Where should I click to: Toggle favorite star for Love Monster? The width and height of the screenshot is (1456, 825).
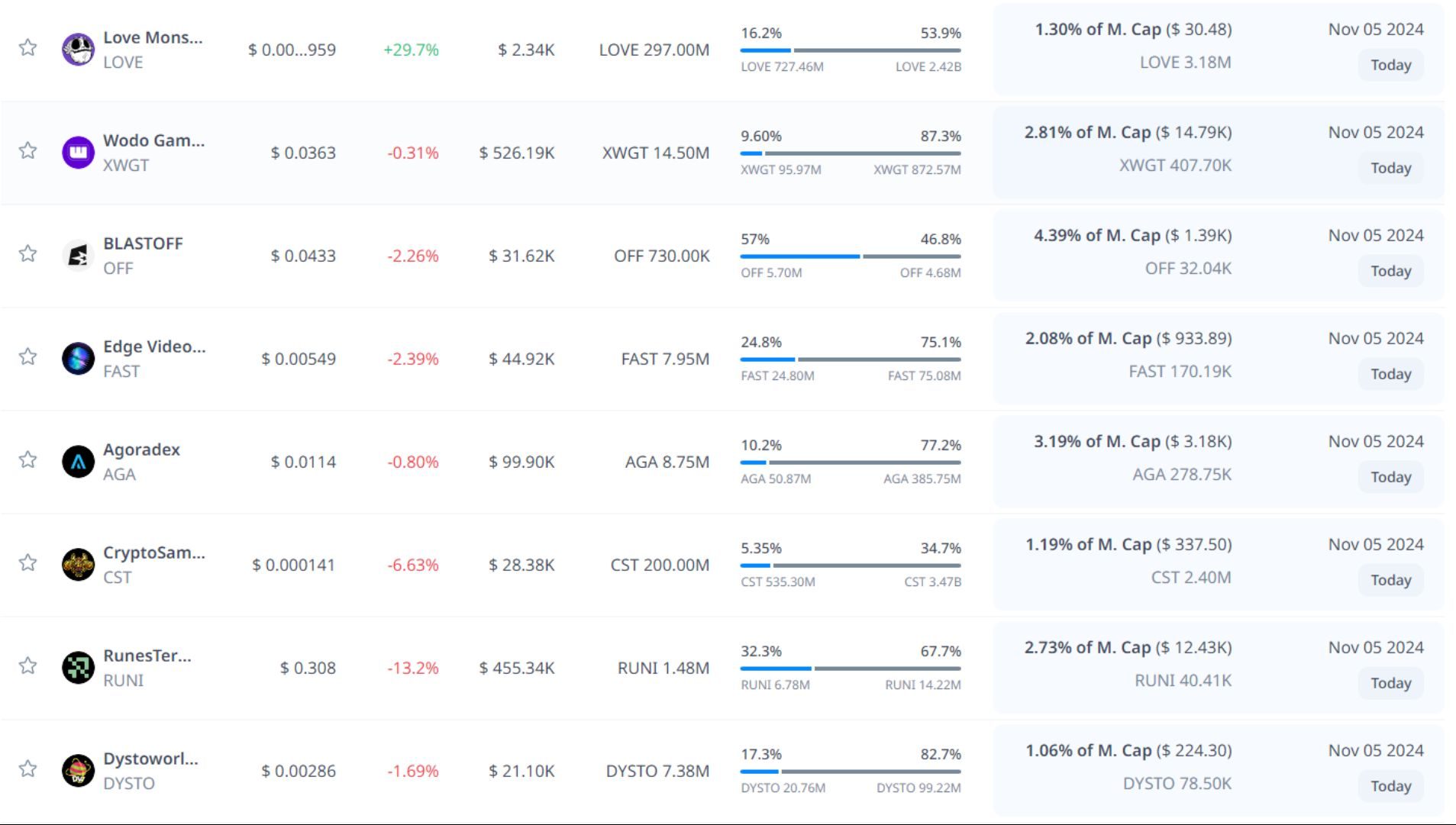tap(28, 47)
